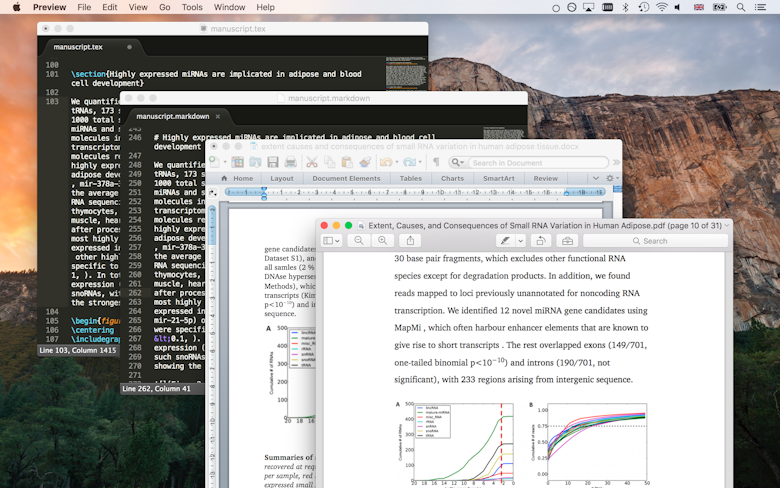Image resolution: width=780 pixels, height=488 pixels.
Task: Open the New Document dropdown arrow in Word
Action: click(x=225, y=162)
